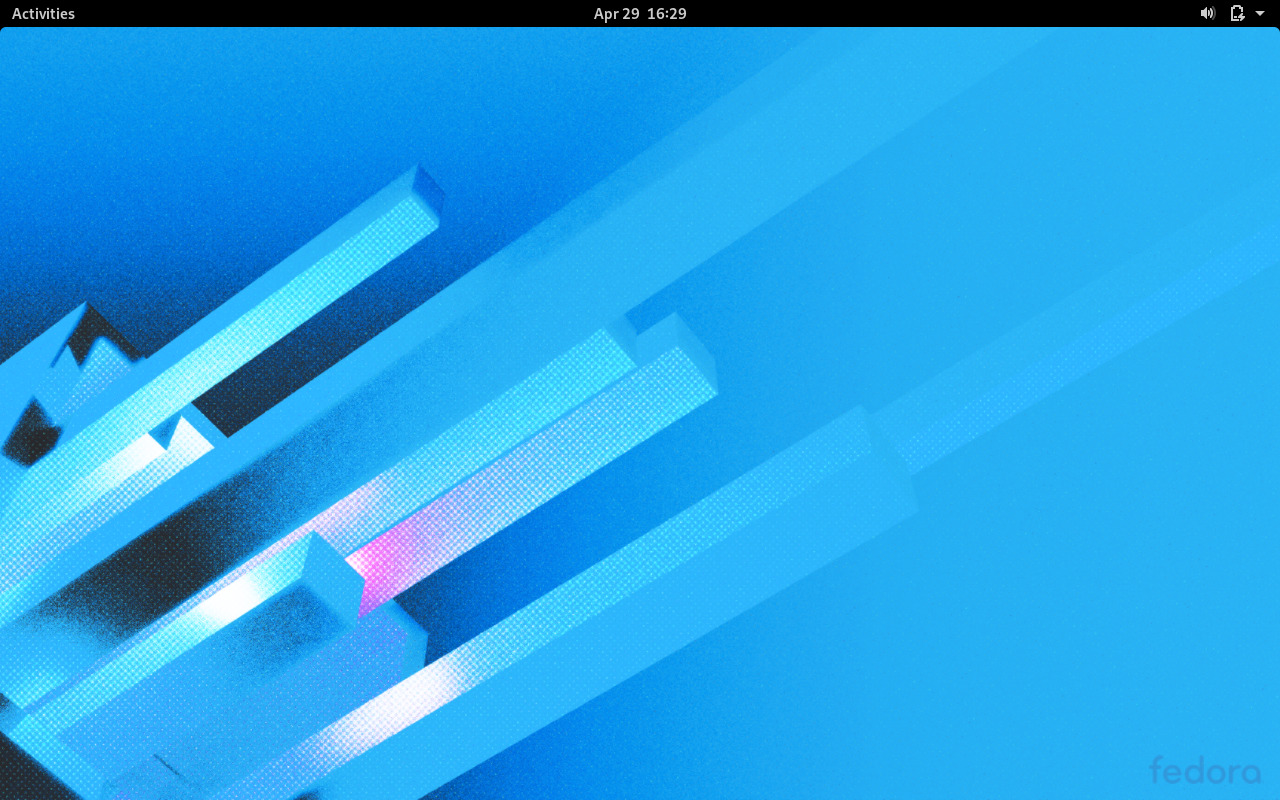Adjust volume from the top bar indicator

[x=1207, y=13]
